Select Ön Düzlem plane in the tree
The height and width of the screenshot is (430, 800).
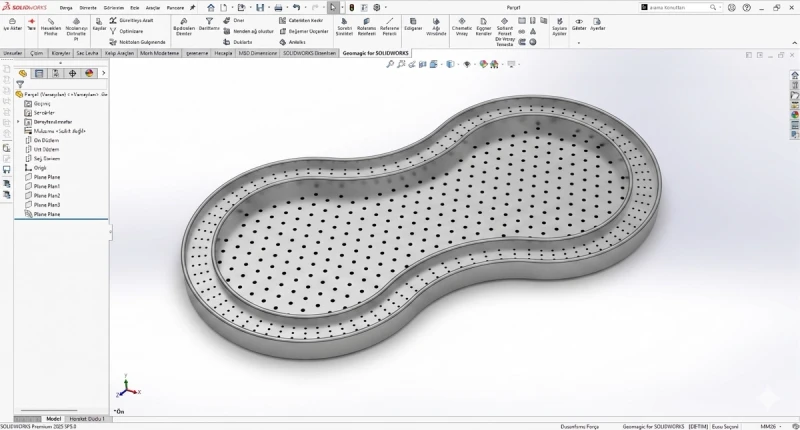(42, 140)
